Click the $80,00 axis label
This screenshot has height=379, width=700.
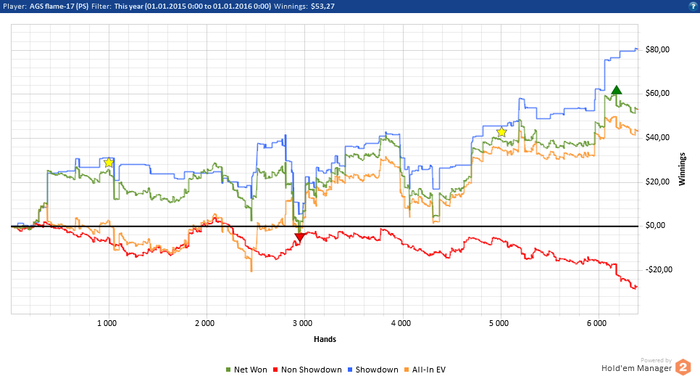pyautogui.click(x=658, y=50)
